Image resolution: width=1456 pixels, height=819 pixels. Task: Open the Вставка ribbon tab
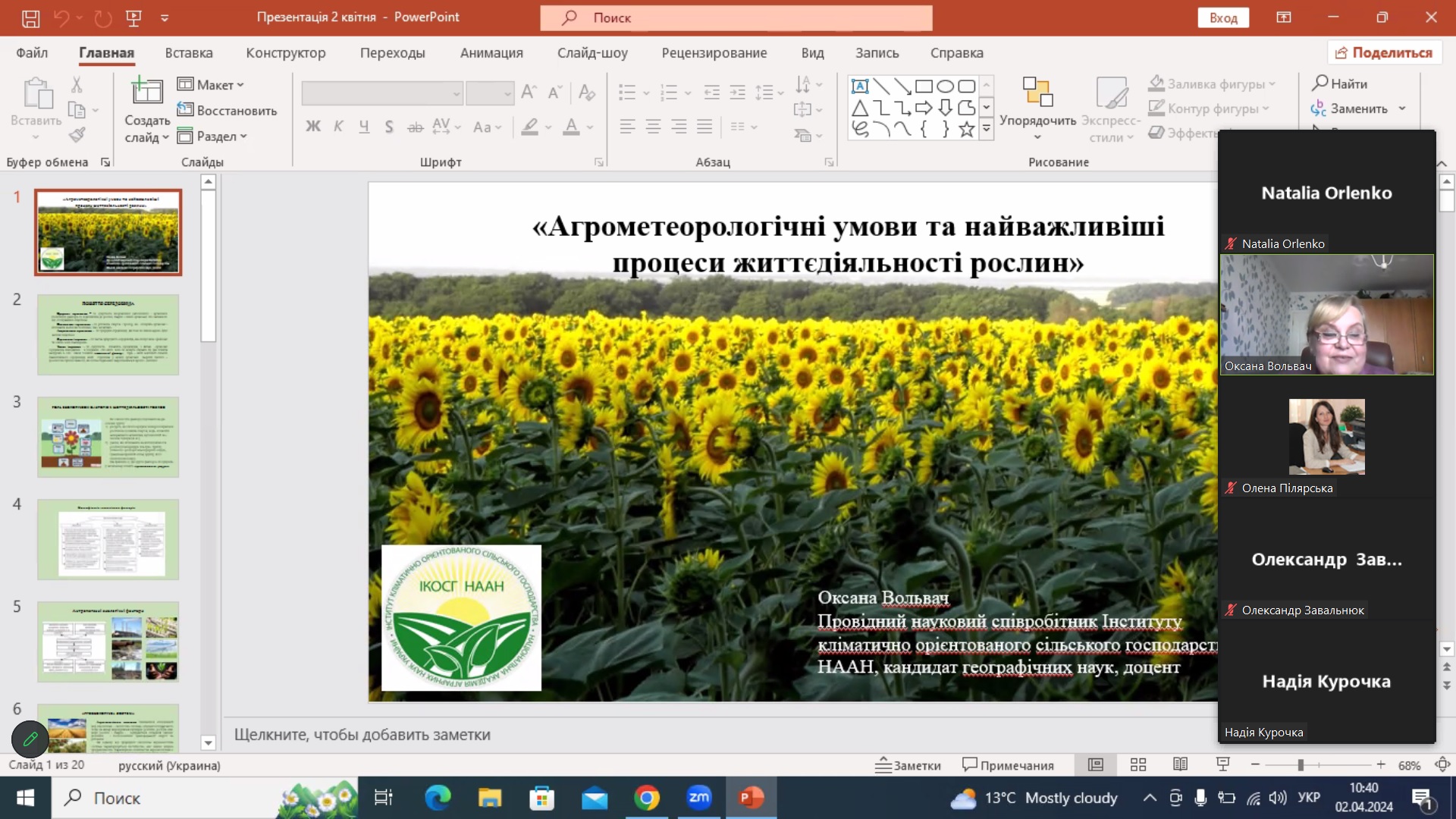[189, 53]
